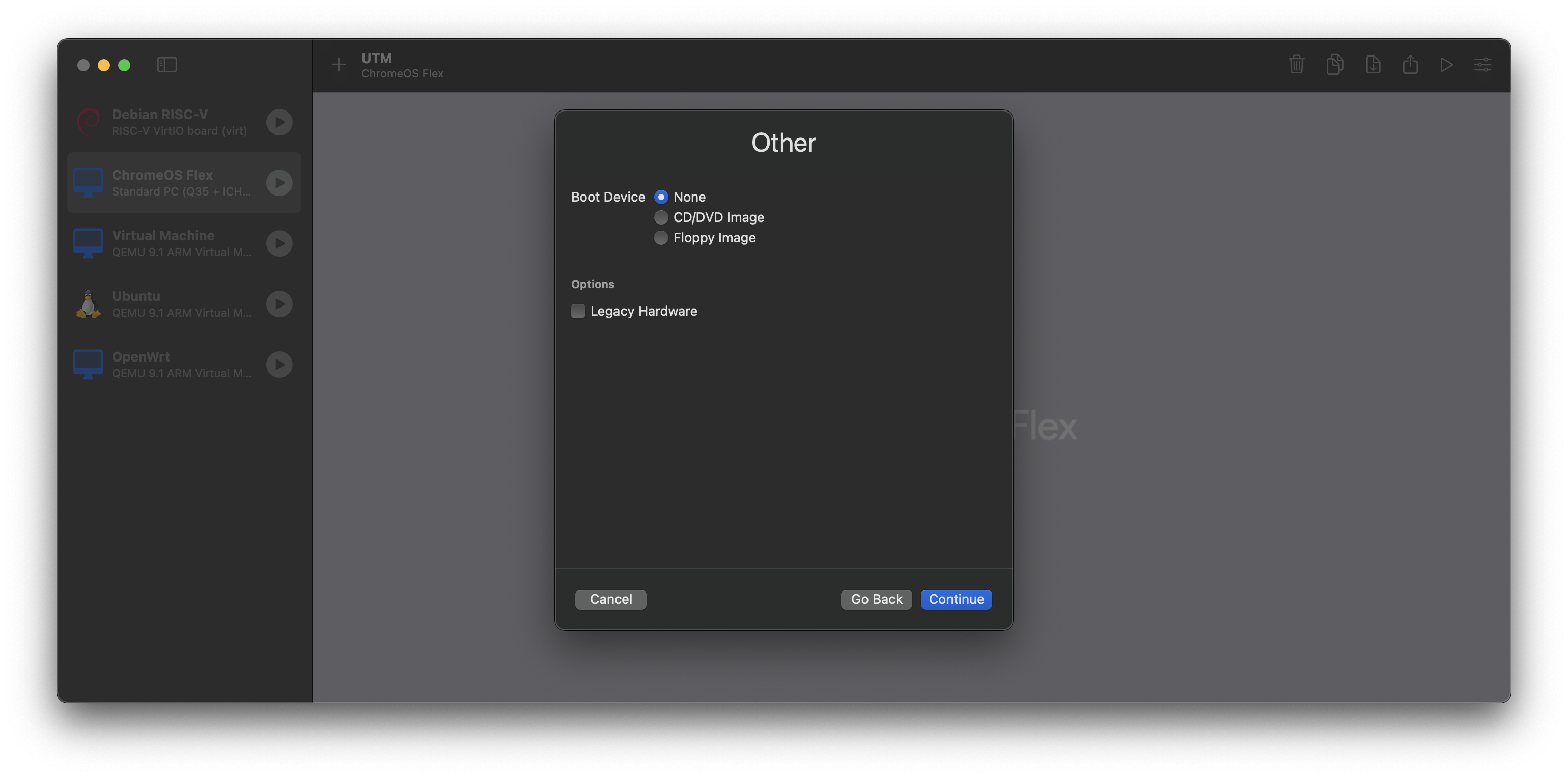Start the QEMU 9.1 ARM Virtual Machine

[x=279, y=243]
